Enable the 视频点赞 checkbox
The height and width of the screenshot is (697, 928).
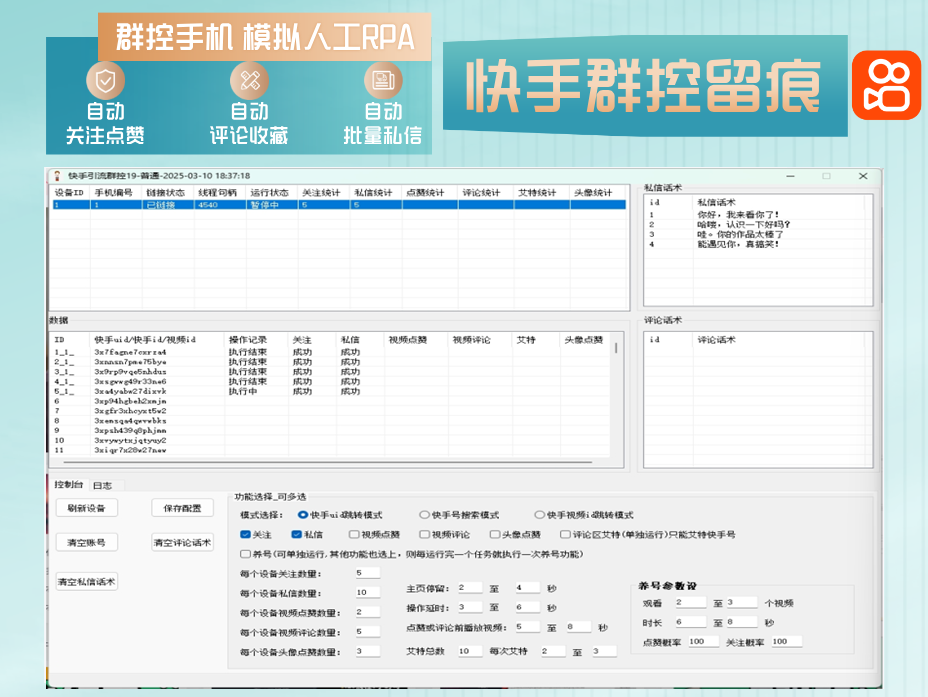(354, 534)
